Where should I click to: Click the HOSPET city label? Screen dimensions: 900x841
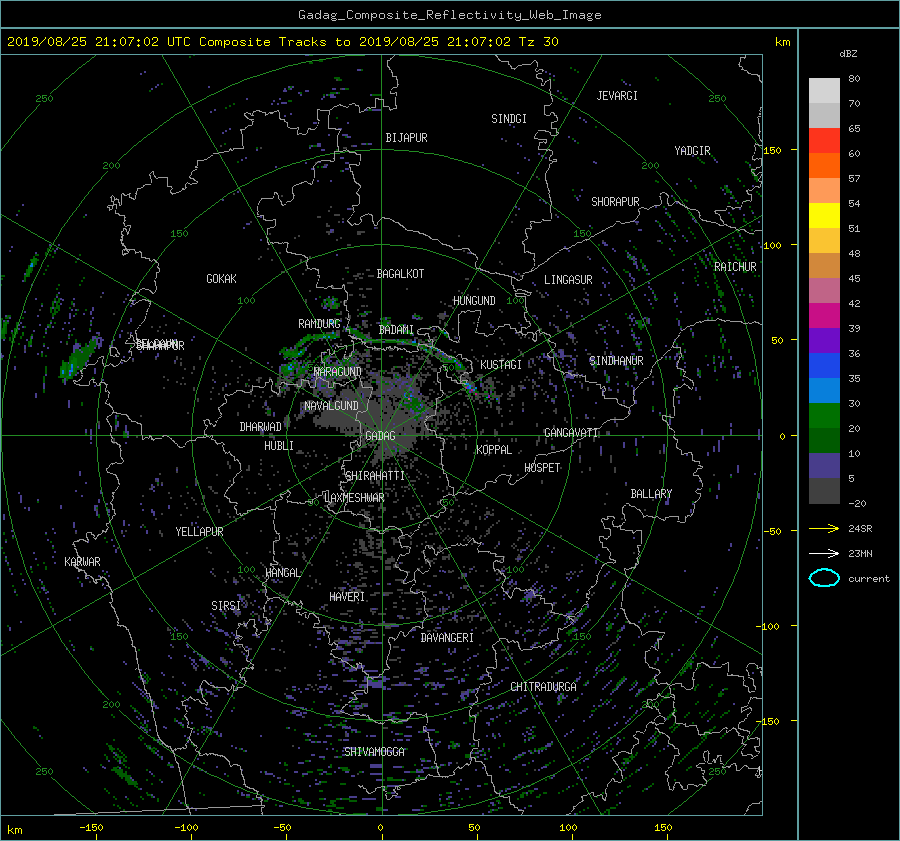(542, 468)
